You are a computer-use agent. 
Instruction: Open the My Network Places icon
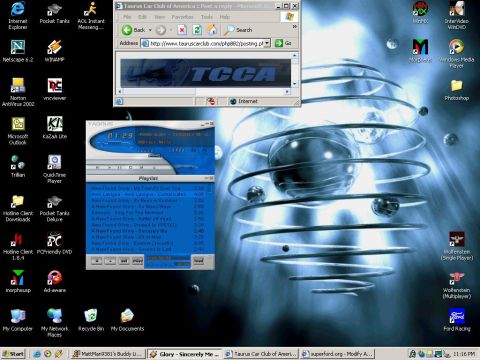[54, 323]
